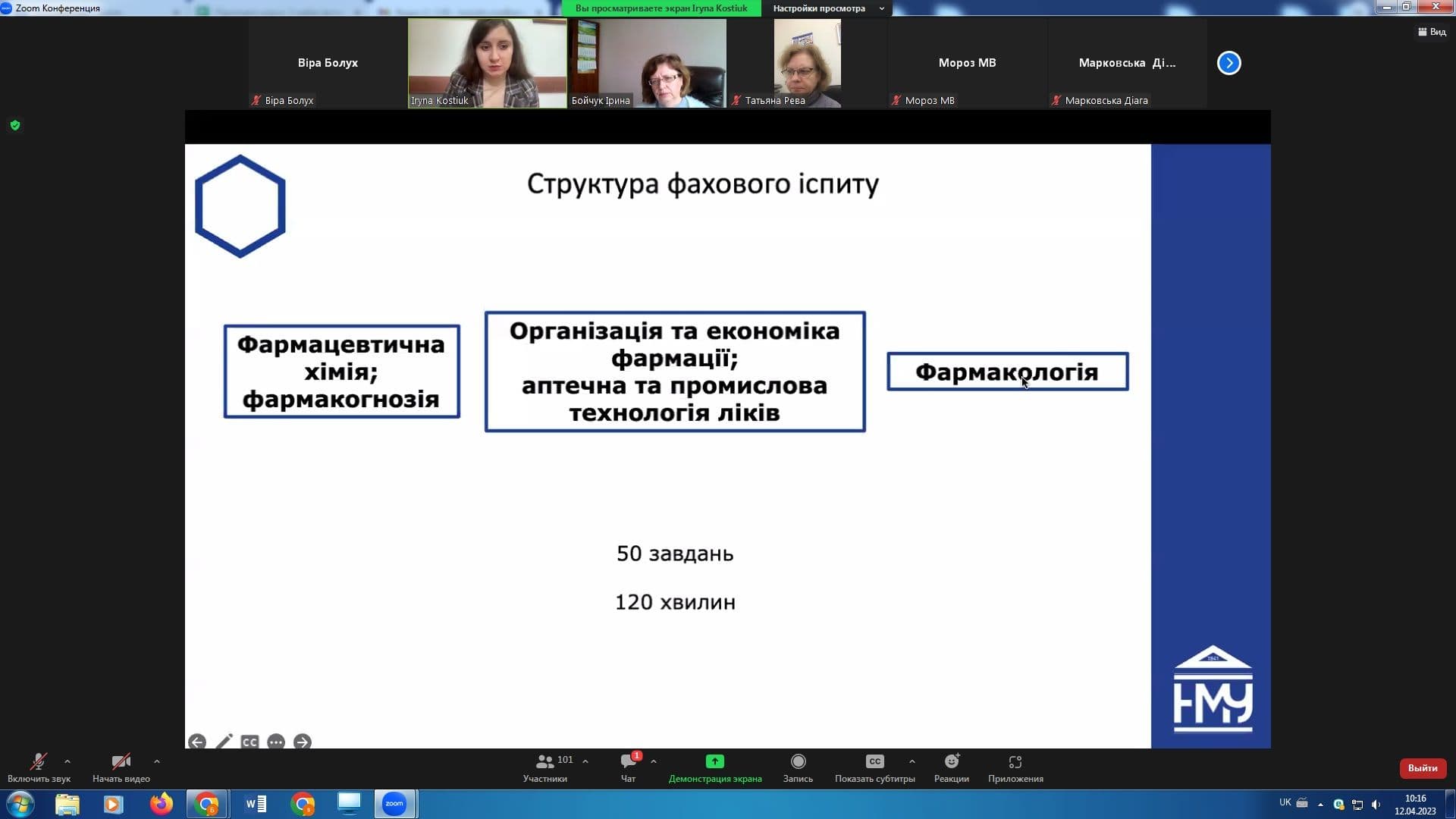Select Татьяна Рева video thumbnail

pyautogui.click(x=807, y=63)
